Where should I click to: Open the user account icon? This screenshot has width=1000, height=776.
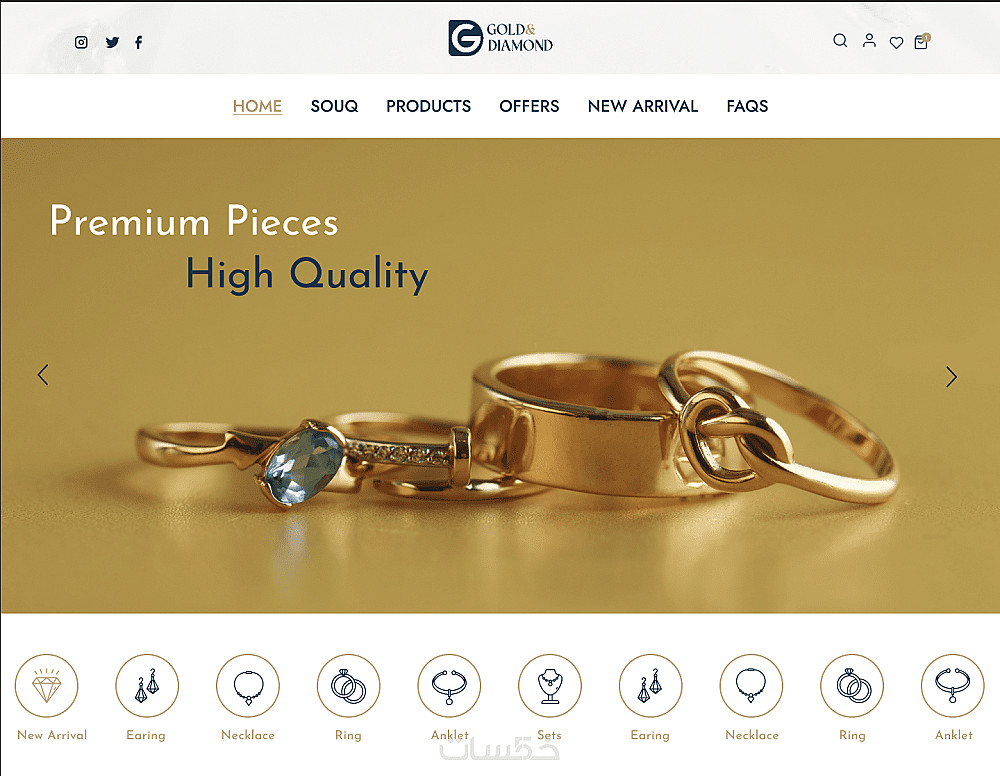point(869,40)
